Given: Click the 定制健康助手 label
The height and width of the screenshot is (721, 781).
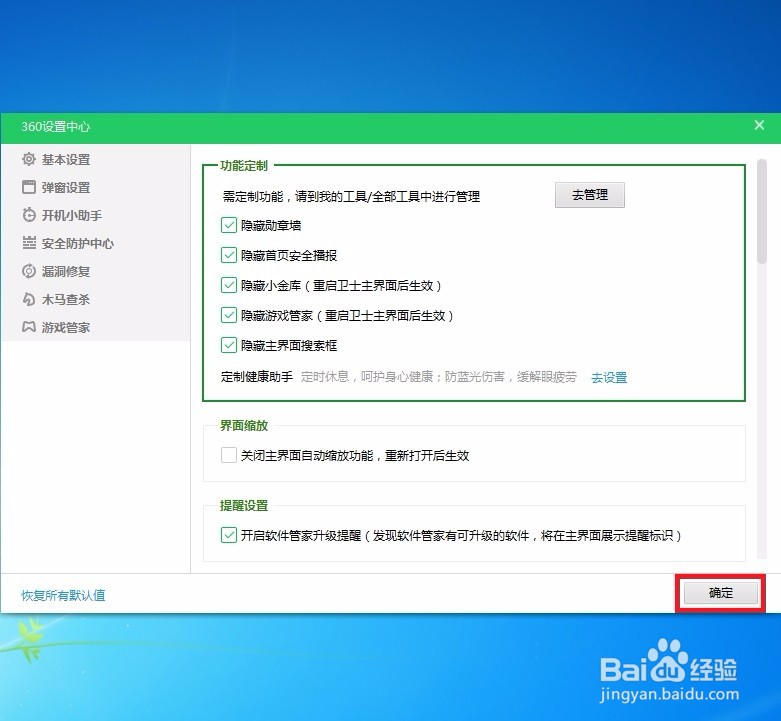Looking at the screenshot, I should [257, 377].
